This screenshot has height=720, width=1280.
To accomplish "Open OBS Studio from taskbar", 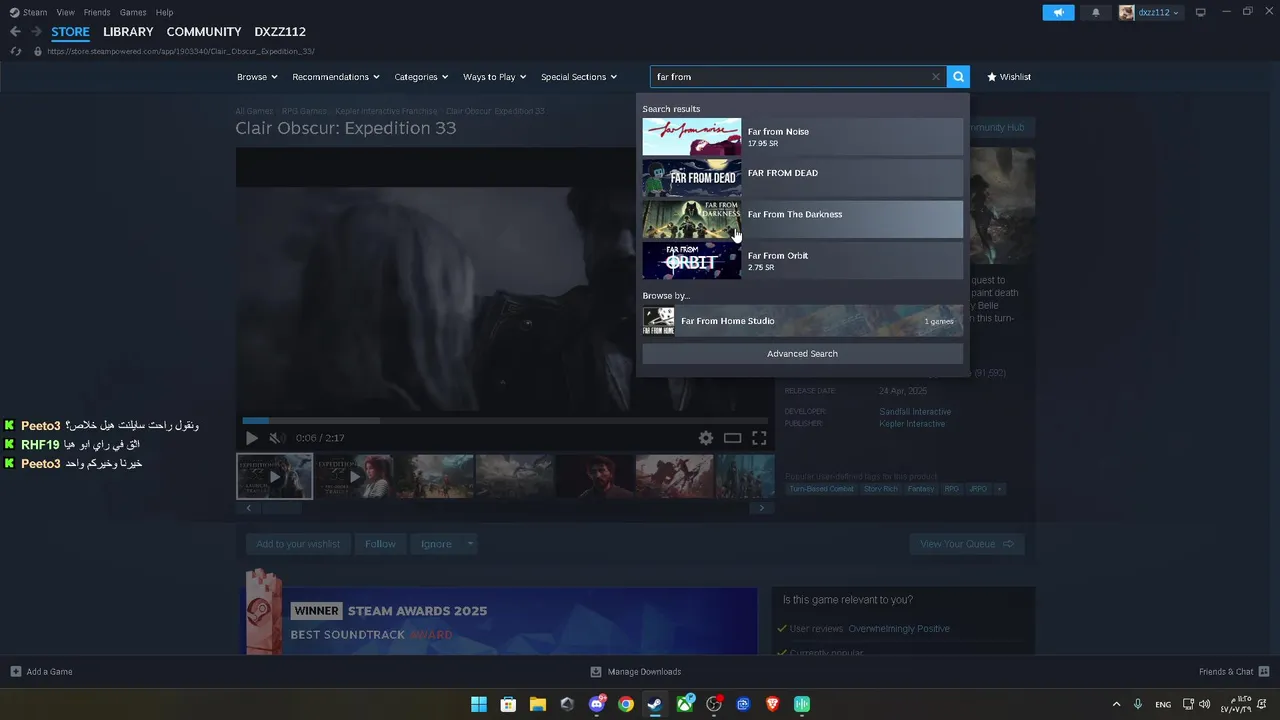I will coord(714,704).
